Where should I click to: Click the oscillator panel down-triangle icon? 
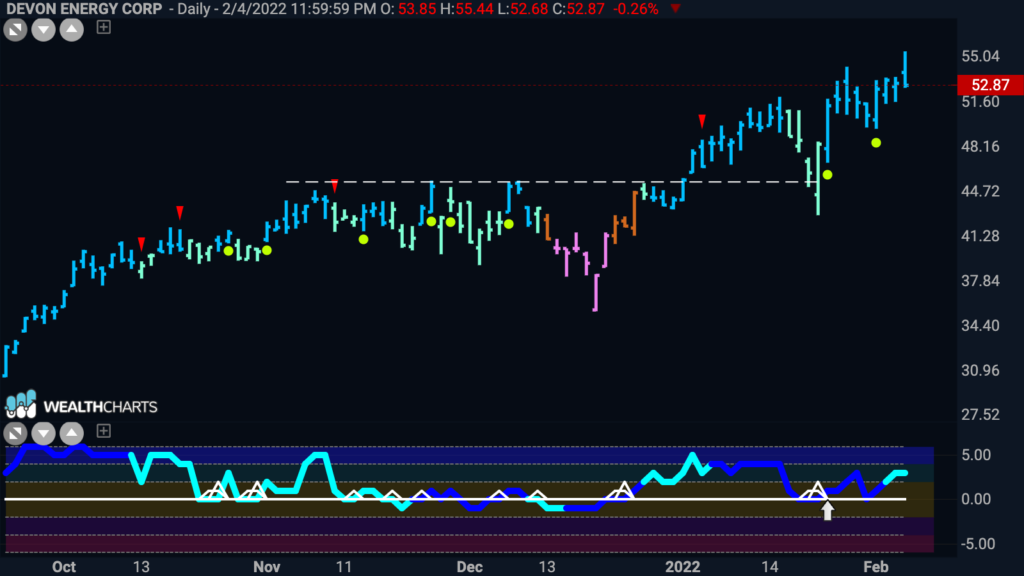44,433
